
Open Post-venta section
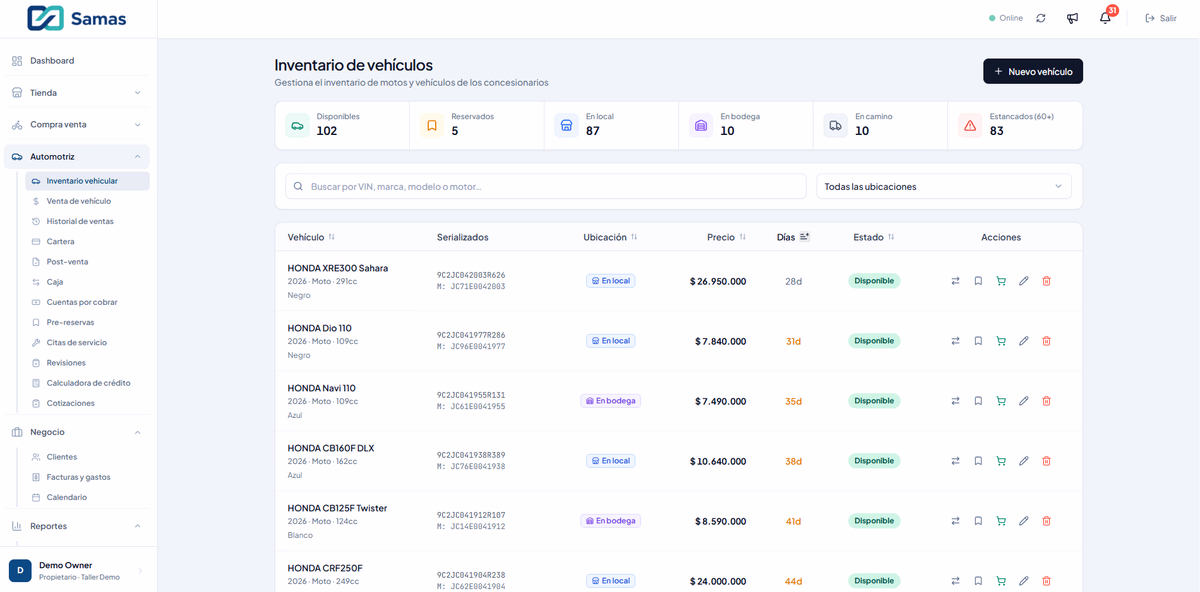point(87,262)
